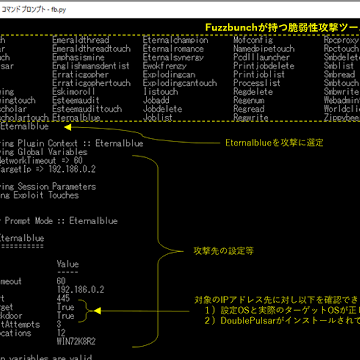Click the Englishmansdentist plugin name
360x360 pixels.
91,66
